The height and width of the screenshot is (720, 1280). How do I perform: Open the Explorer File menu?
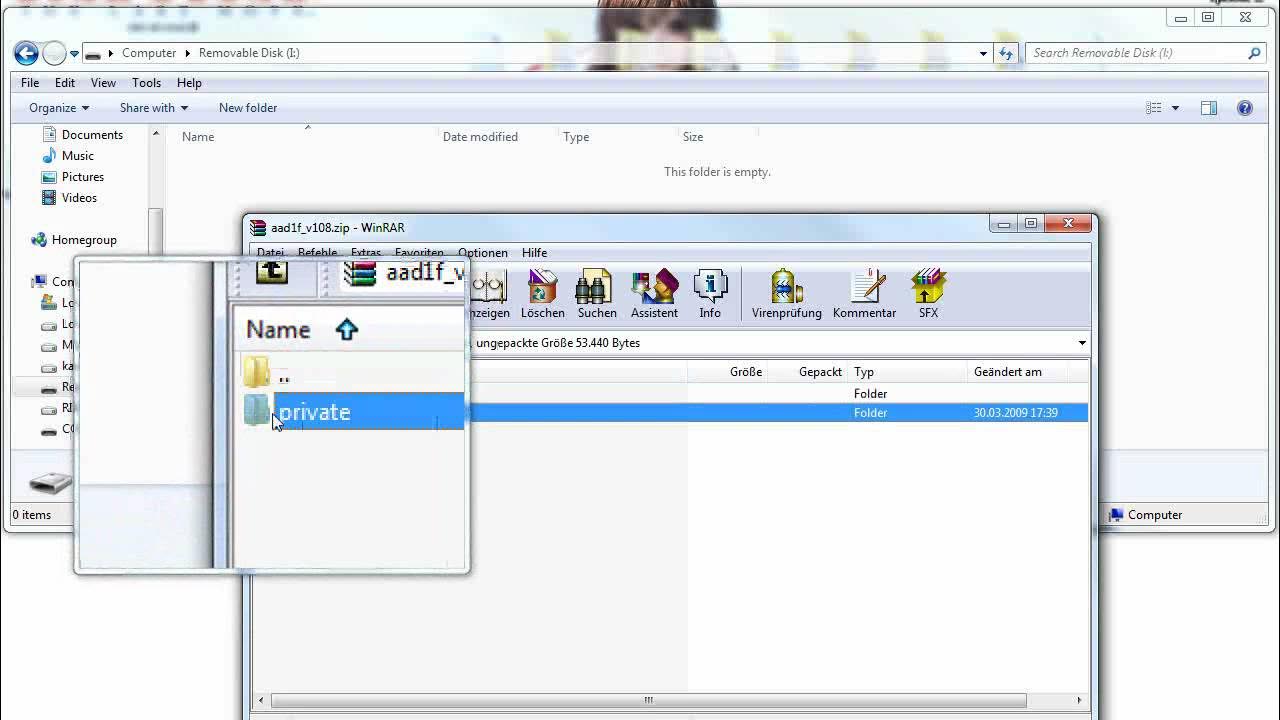coord(30,83)
